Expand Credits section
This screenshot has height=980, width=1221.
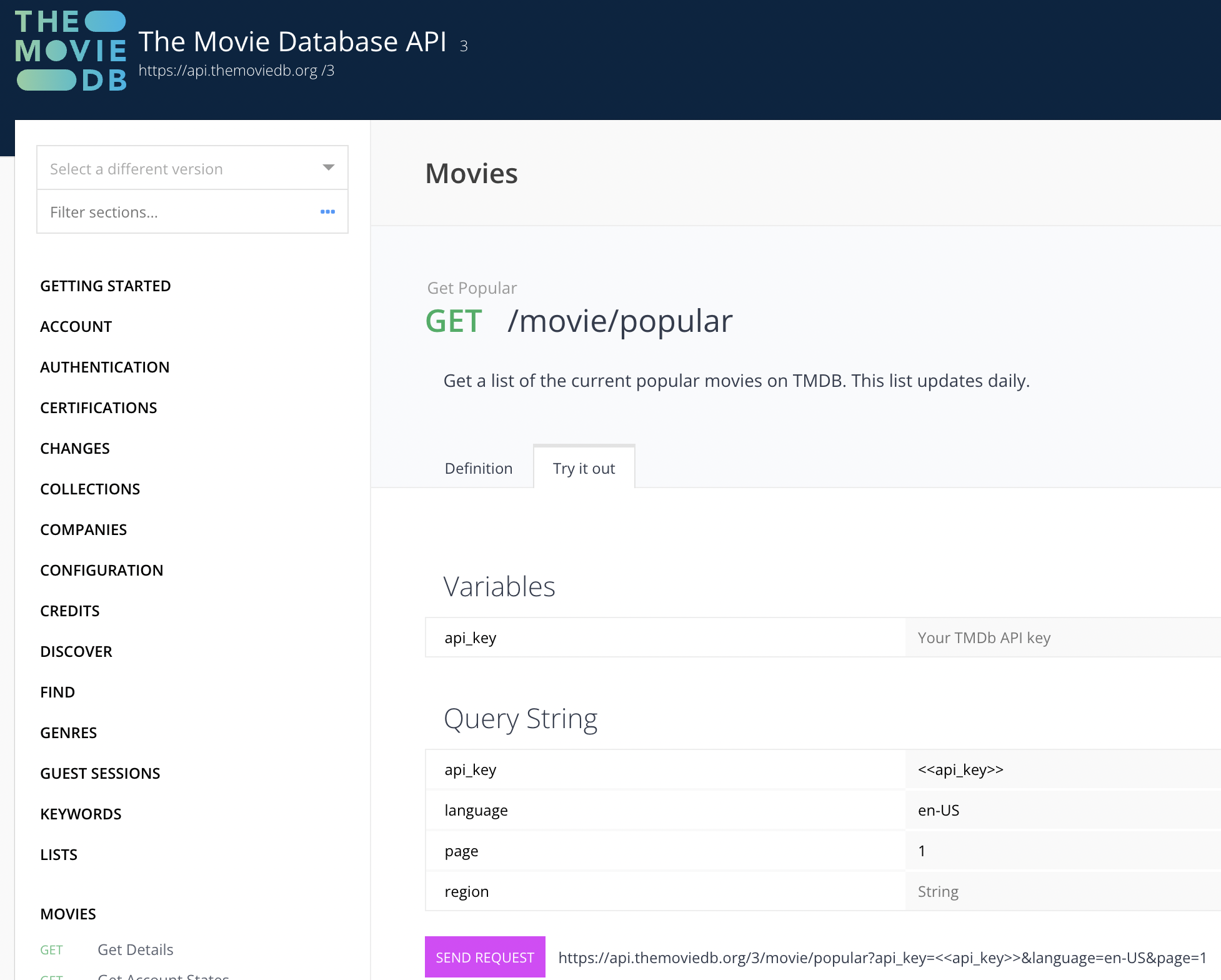pyautogui.click(x=69, y=611)
